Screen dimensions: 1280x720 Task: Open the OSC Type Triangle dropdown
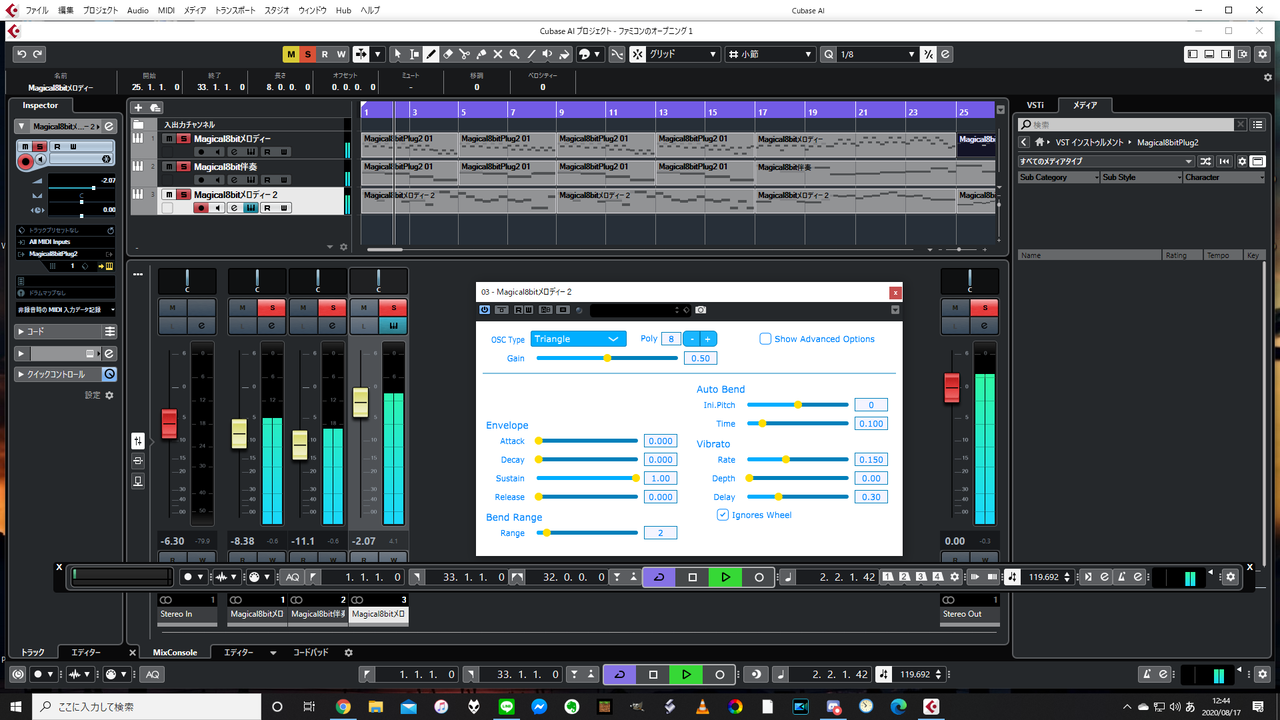579,339
